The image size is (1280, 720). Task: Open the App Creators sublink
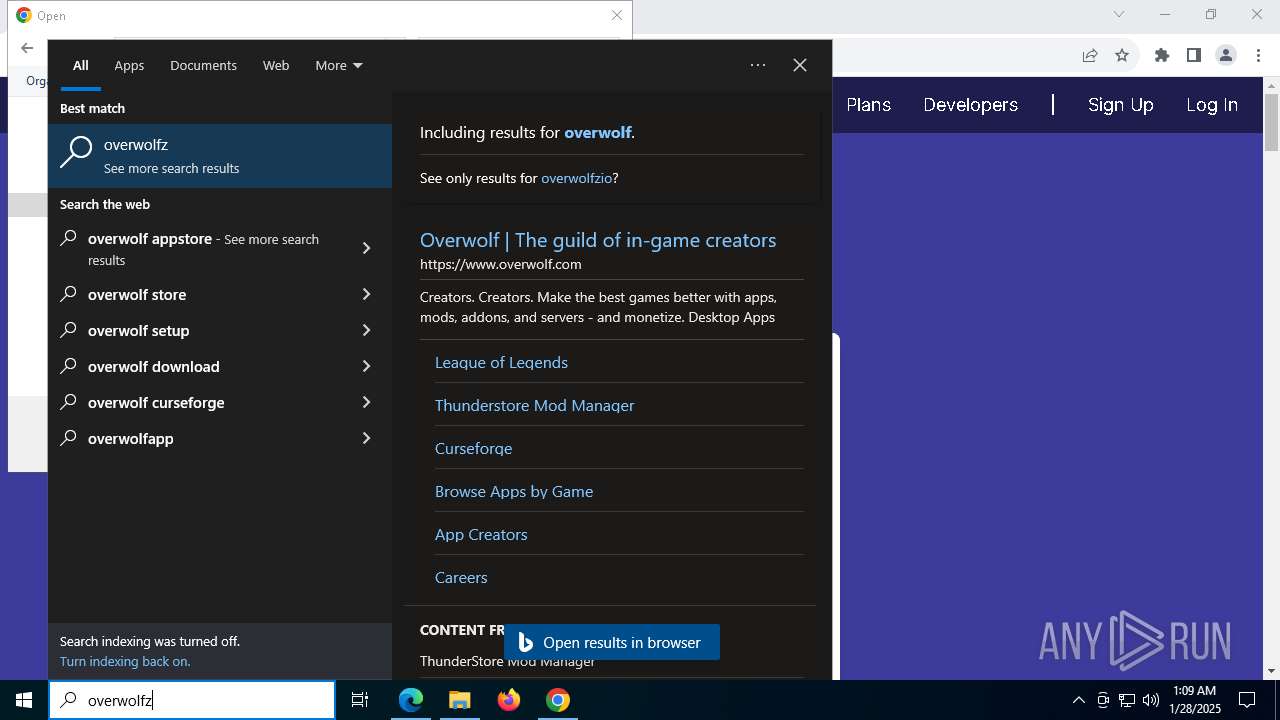click(481, 534)
